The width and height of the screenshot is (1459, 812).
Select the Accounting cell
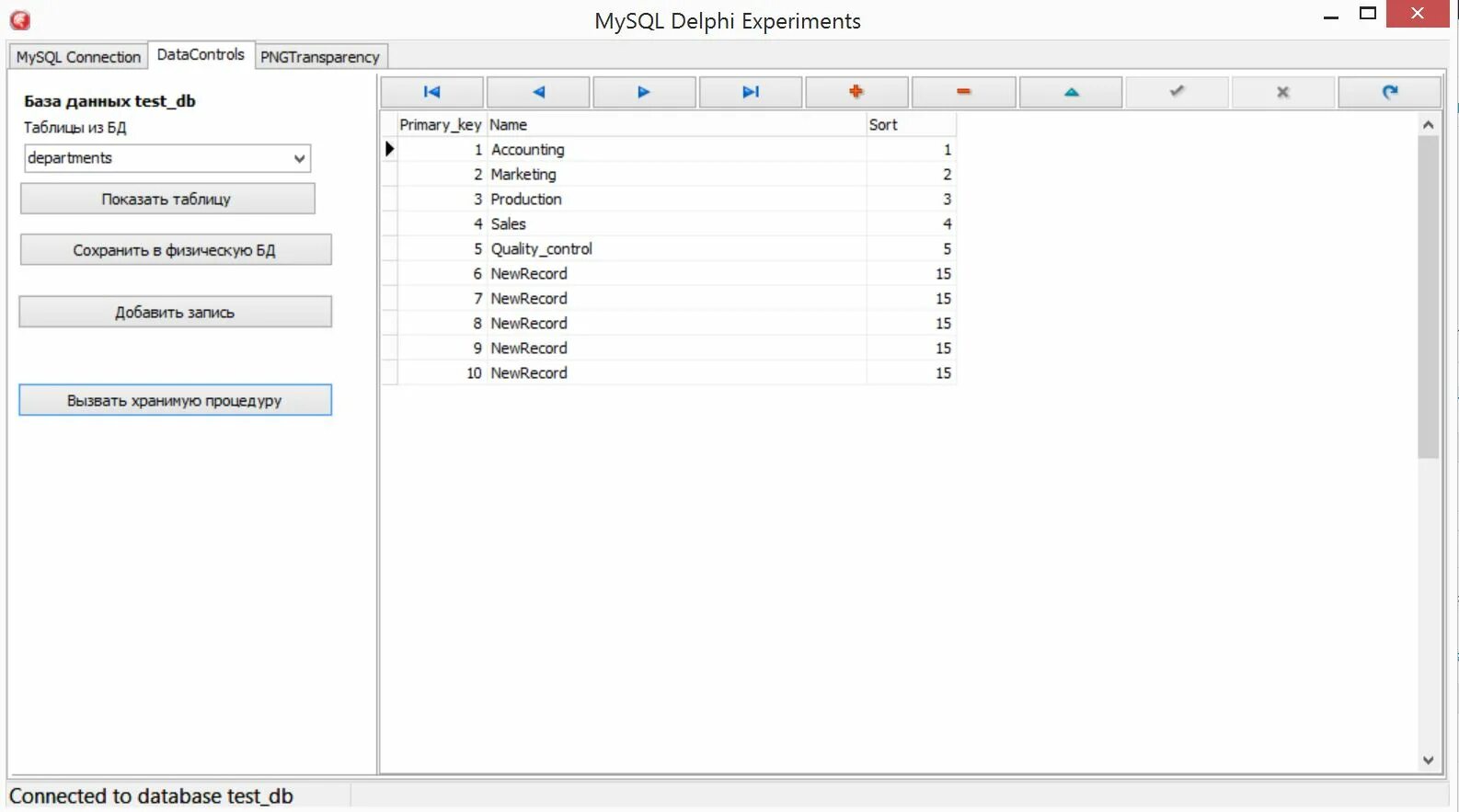[676, 149]
